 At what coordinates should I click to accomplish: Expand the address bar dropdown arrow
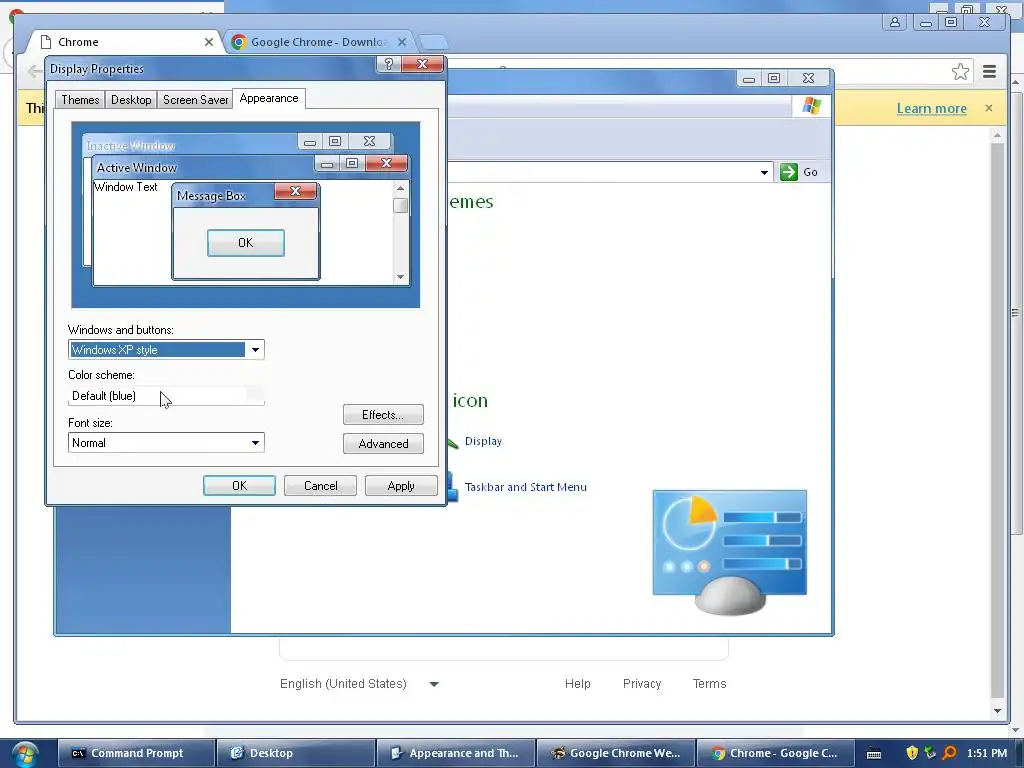click(x=764, y=172)
